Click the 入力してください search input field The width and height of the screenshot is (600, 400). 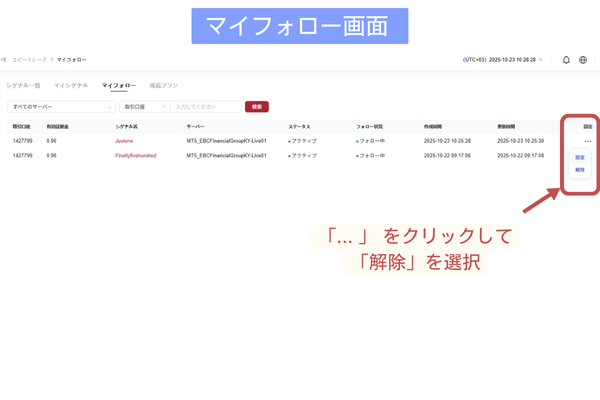click(x=205, y=106)
